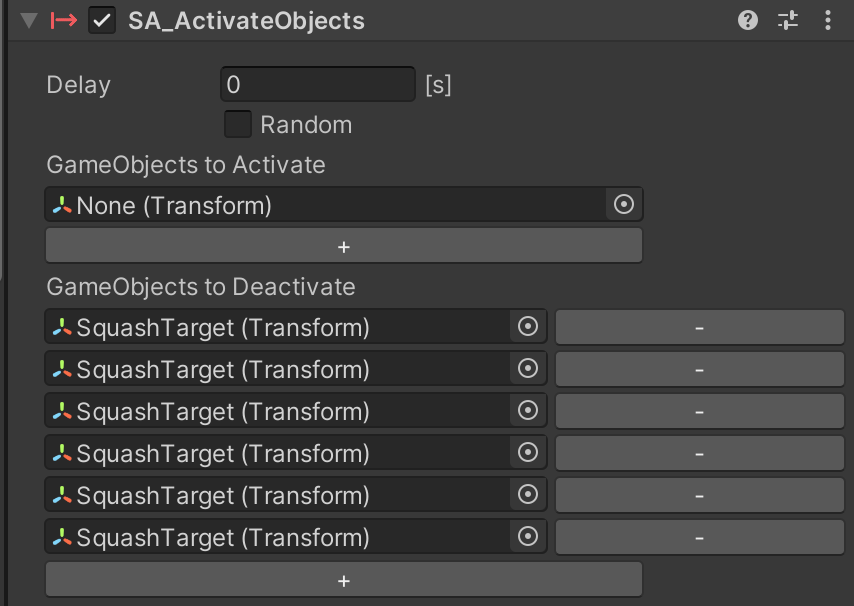Add entry to GameObjects to Activate list

343,246
